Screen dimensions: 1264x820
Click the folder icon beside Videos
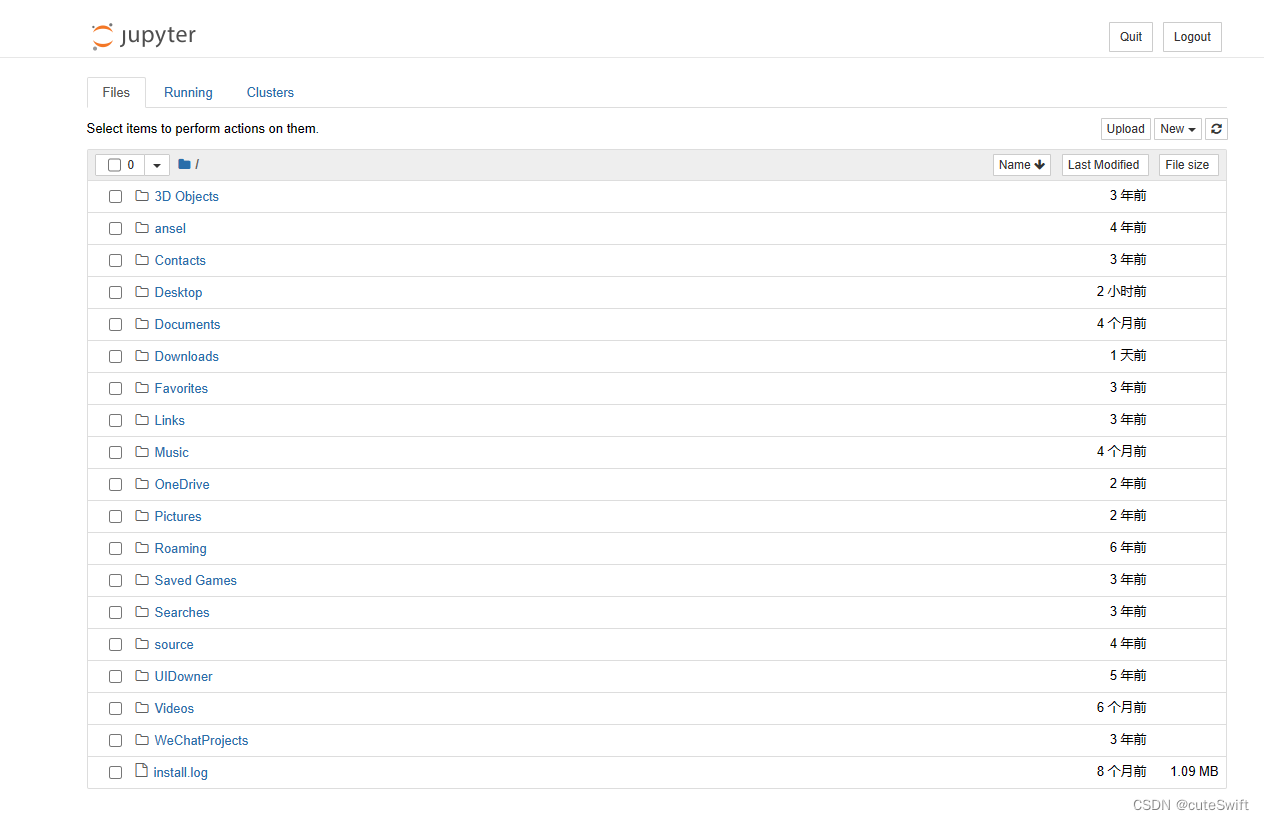click(x=142, y=708)
